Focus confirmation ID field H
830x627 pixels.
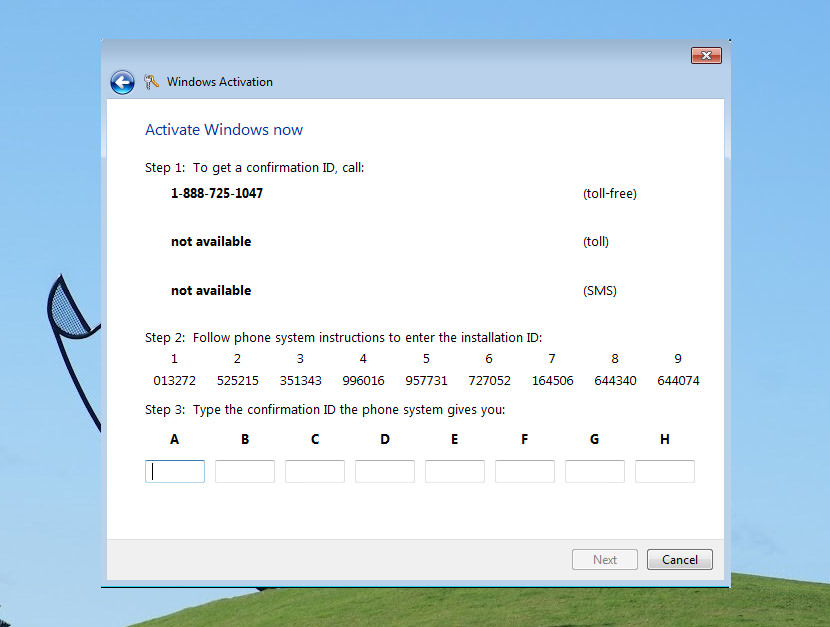point(665,471)
